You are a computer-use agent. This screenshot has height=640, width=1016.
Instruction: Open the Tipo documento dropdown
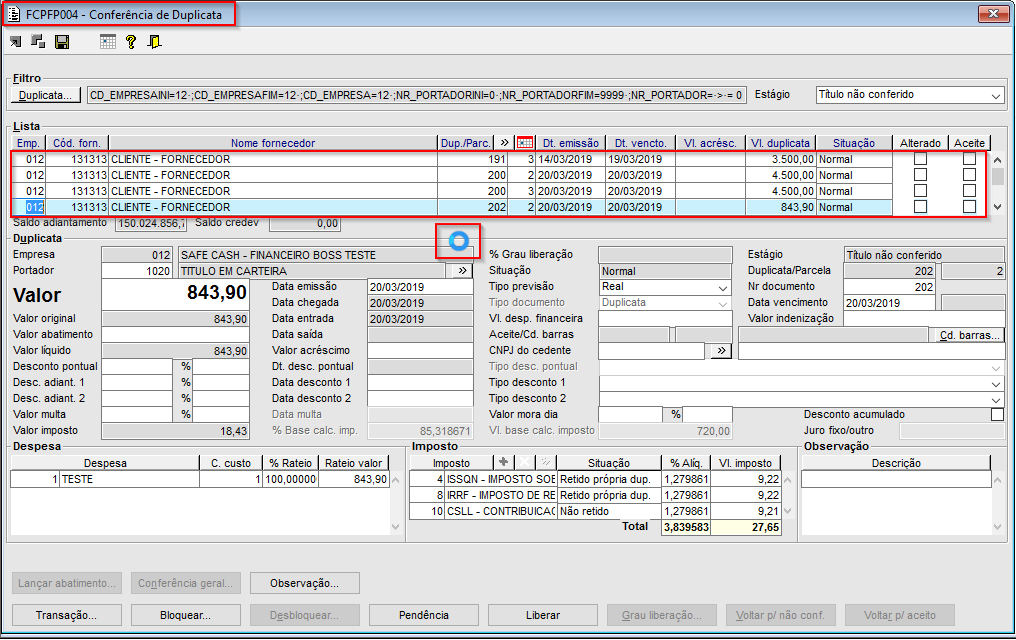722,303
